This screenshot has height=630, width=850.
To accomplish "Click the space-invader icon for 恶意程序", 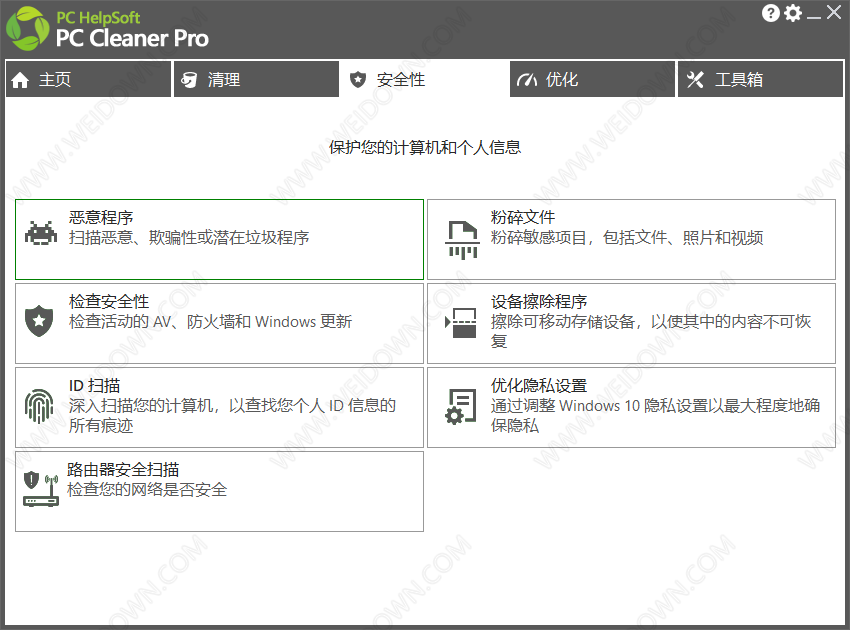I will 41,235.
